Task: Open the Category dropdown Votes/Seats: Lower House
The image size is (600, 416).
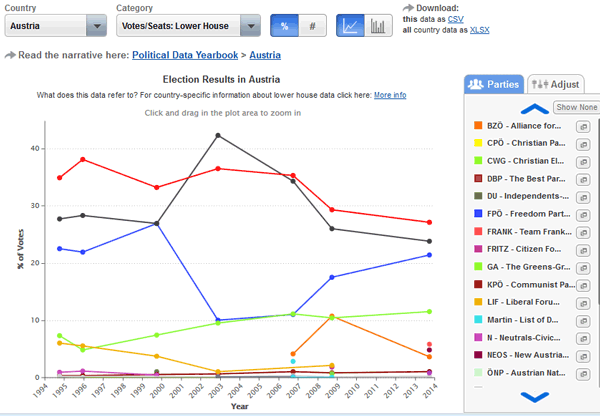Action: [188, 26]
